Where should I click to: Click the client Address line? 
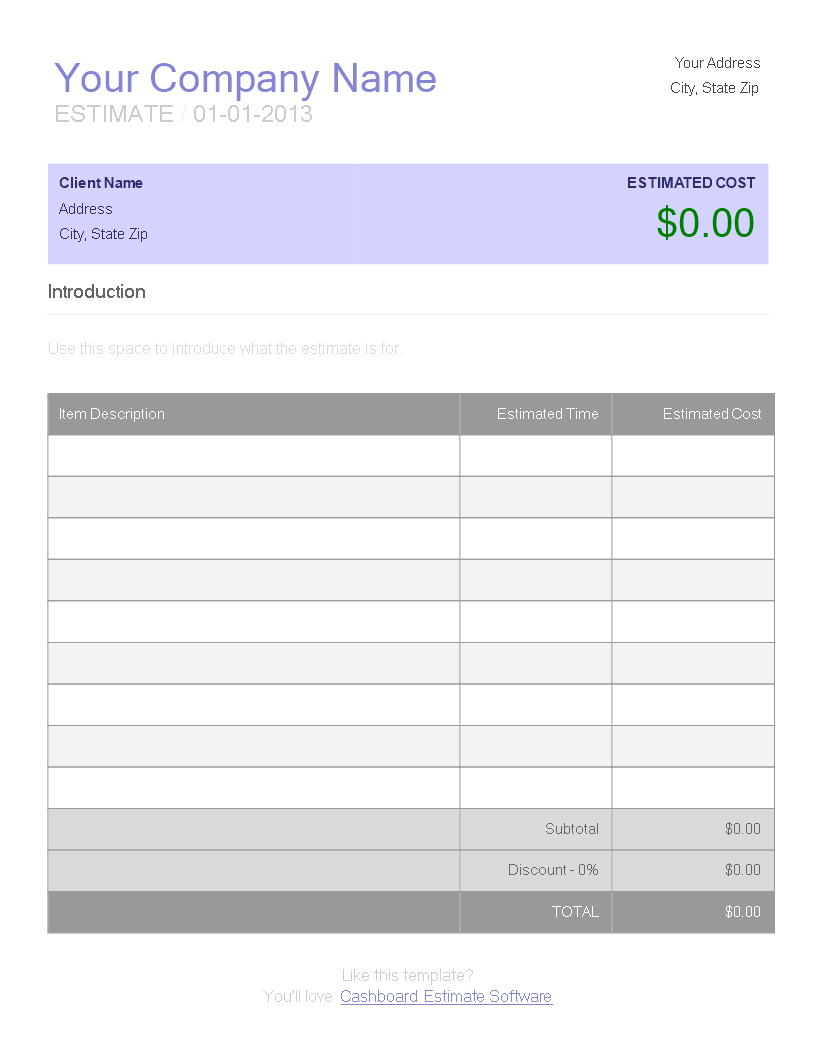click(86, 209)
